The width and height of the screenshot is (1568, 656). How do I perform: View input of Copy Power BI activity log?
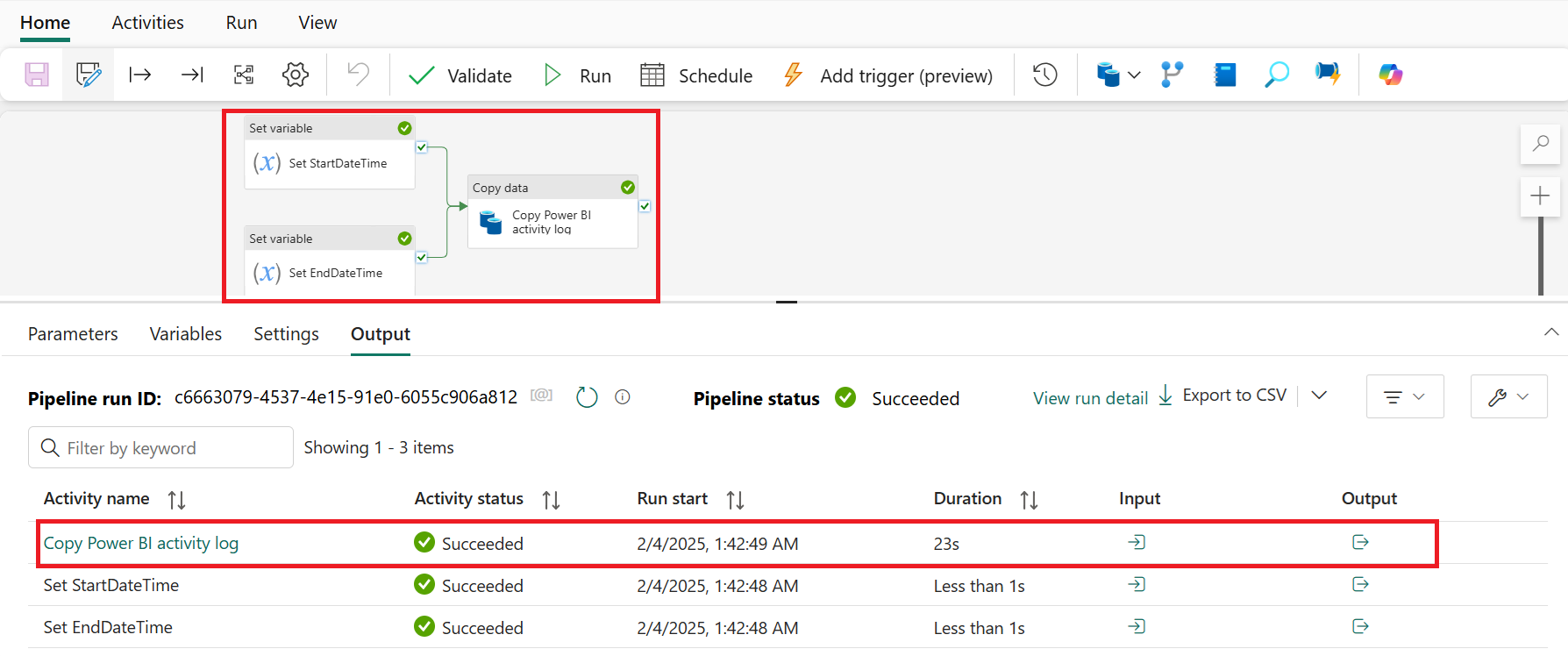click(x=1137, y=543)
